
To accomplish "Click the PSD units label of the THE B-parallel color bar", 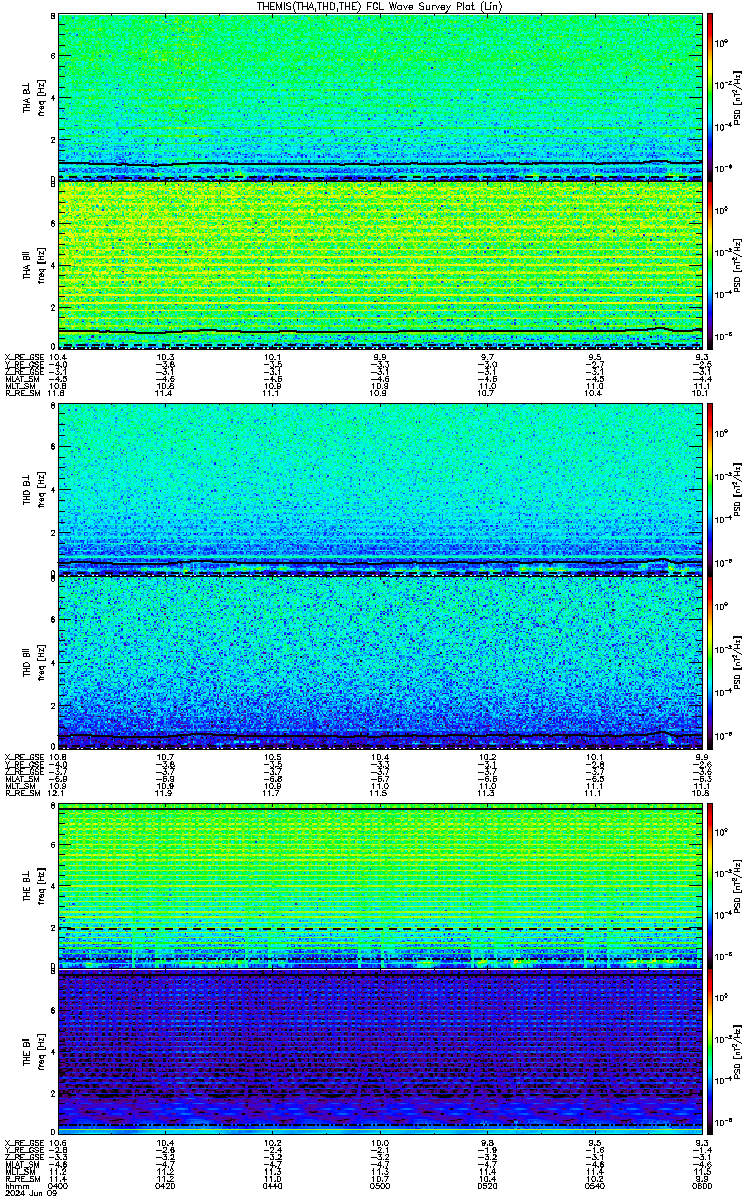I will coord(738,1051).
